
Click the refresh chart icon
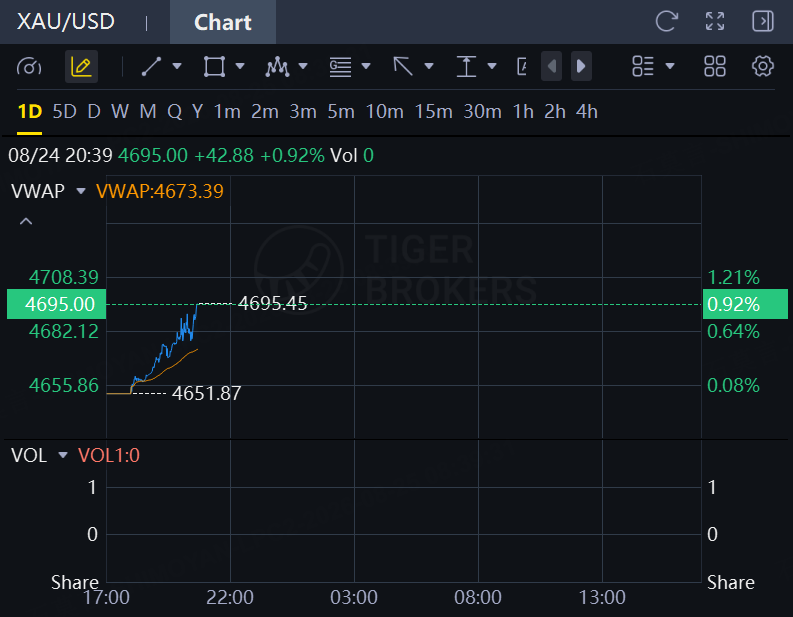667,22
